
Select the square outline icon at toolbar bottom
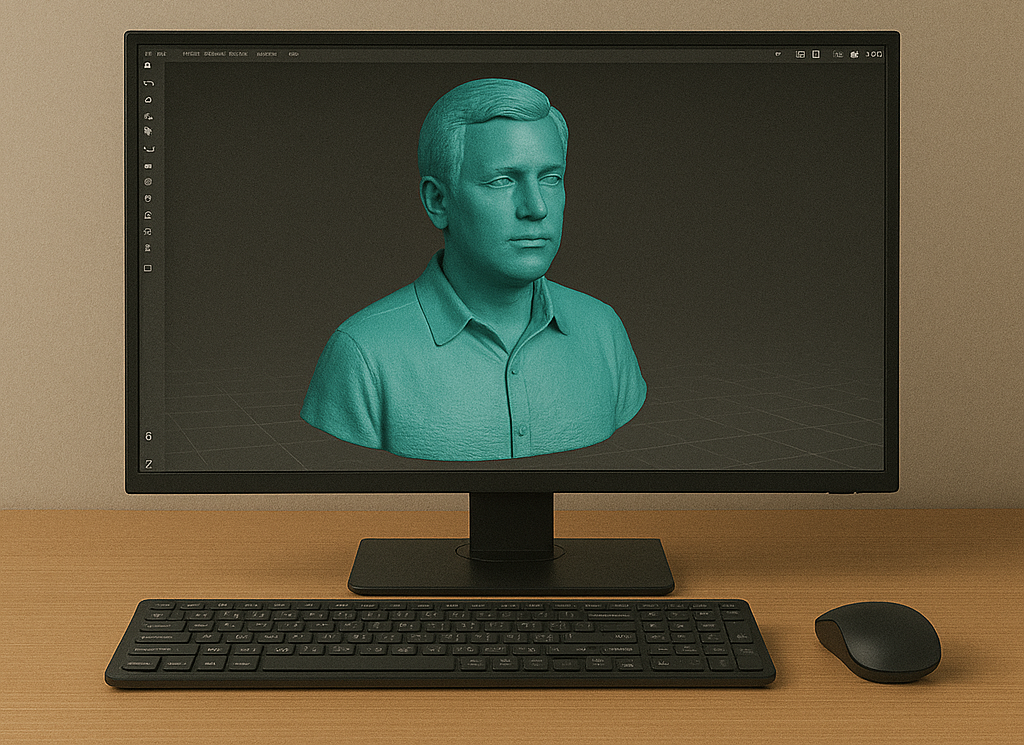pos(148,268)
